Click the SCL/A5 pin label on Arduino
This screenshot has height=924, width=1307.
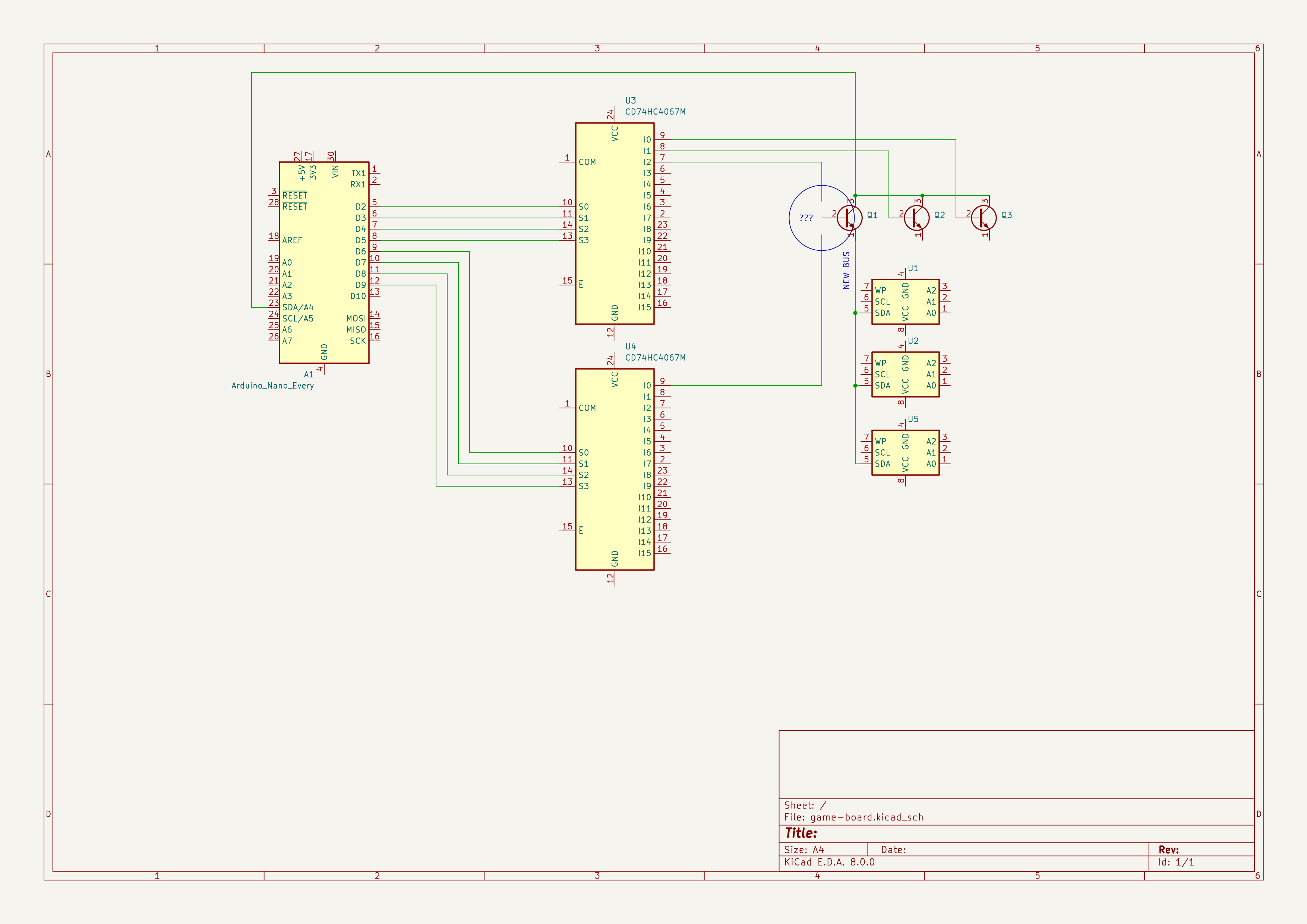coord(298,319)
